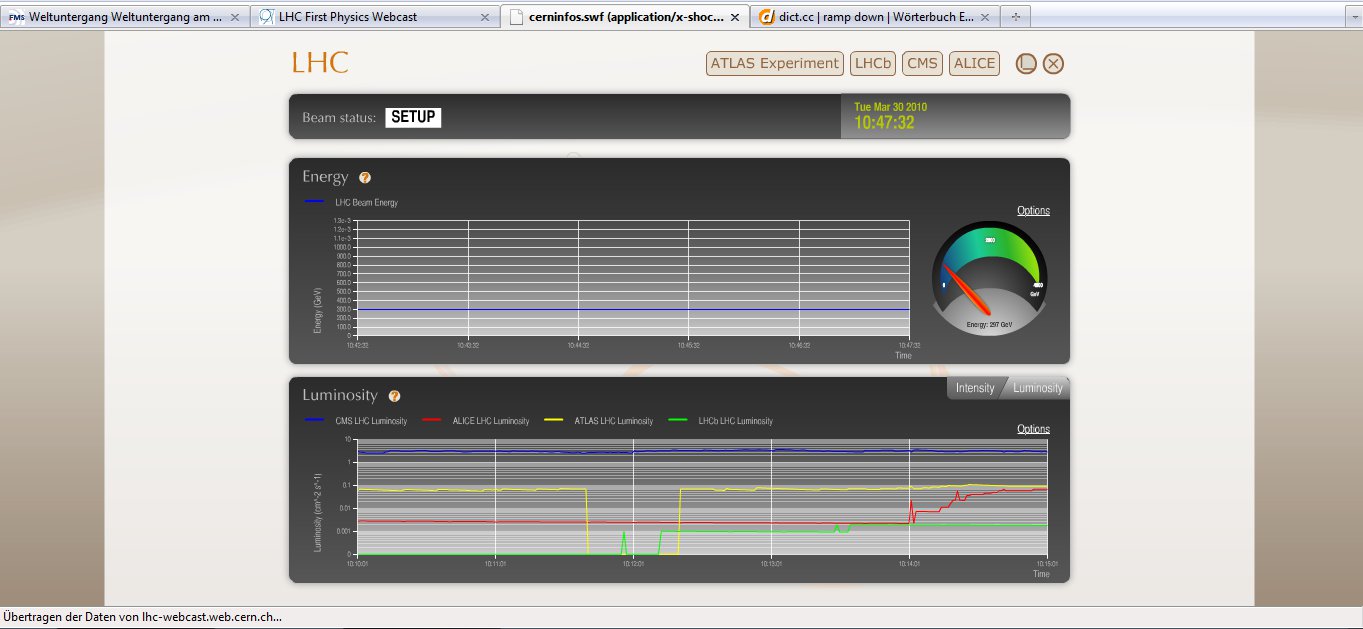Open the ATLAS Experiment view
Screen dimensions: 1363x629
(774, 64)
